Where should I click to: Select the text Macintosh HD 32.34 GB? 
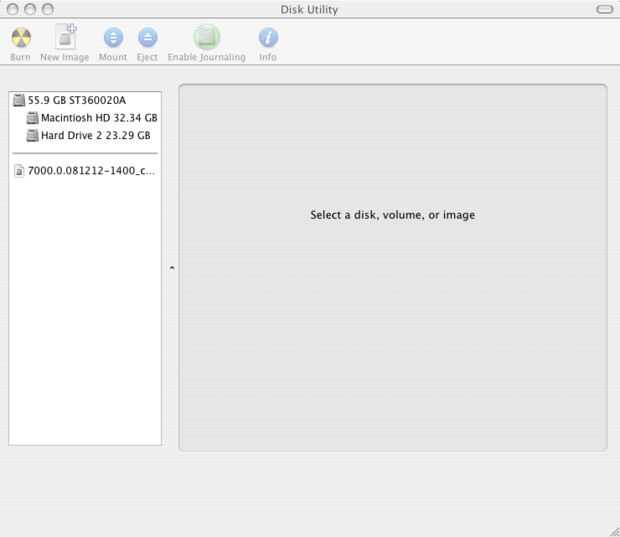coord(99,118)
